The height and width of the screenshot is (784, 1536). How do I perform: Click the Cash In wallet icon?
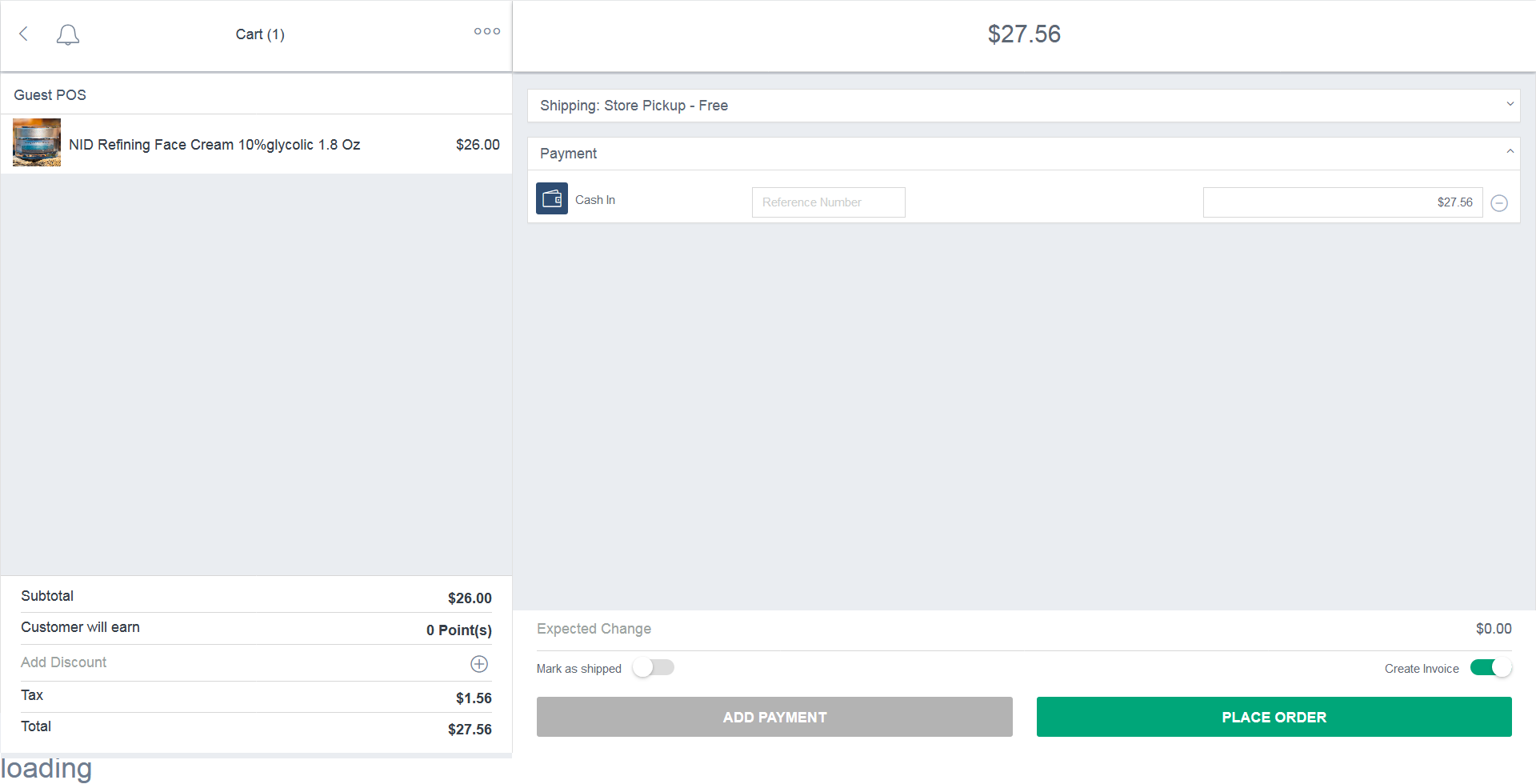coord(552,198)
